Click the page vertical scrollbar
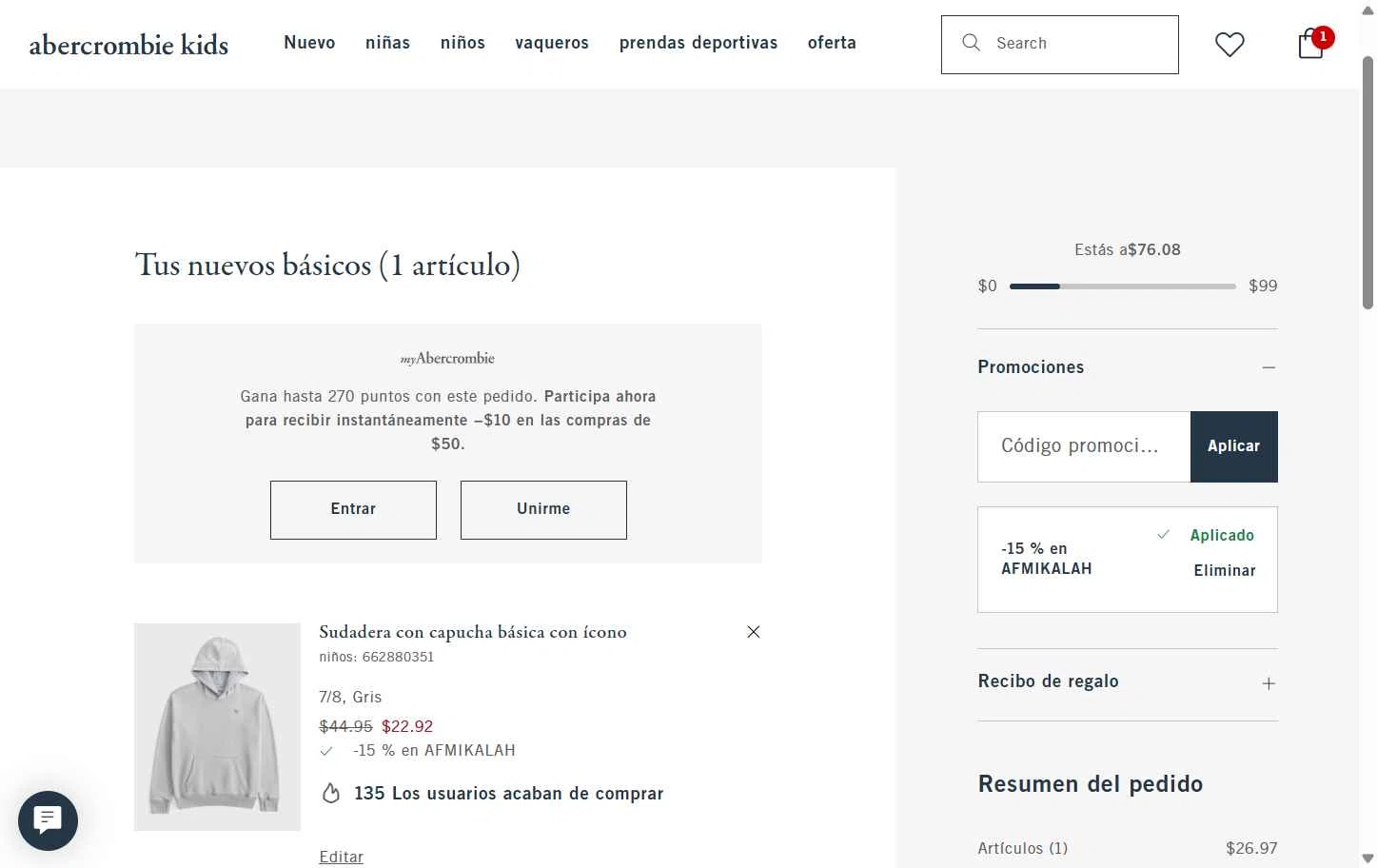 pos(1367,181)
